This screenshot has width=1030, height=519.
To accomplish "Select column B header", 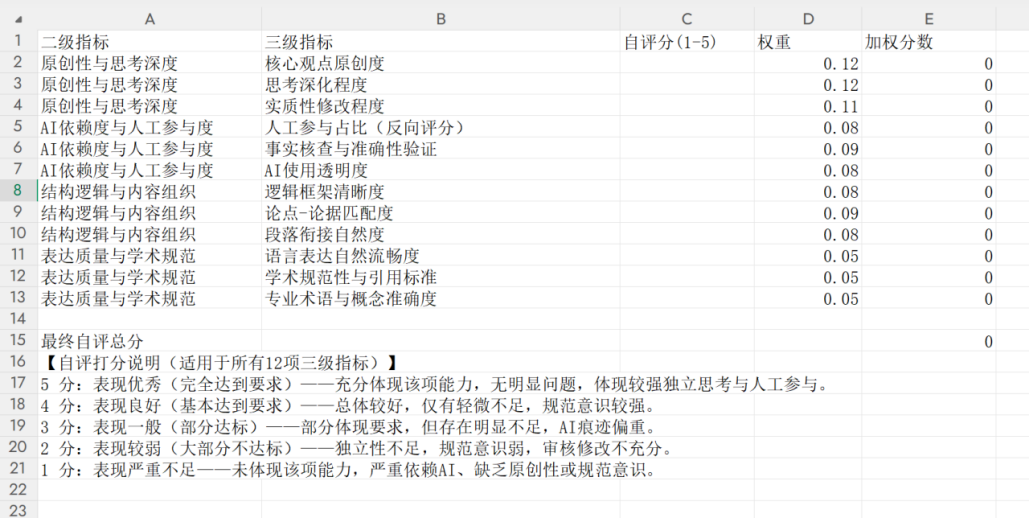I will pos(441,20).
